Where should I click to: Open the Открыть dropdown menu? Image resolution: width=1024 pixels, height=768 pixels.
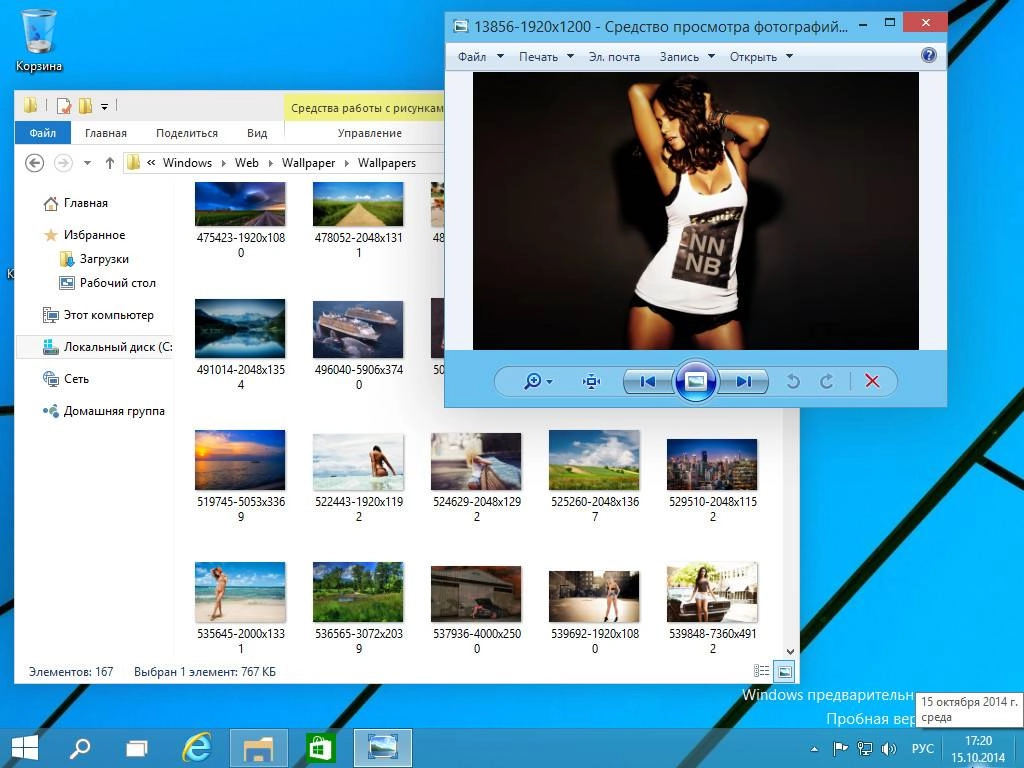coord(761,57)
